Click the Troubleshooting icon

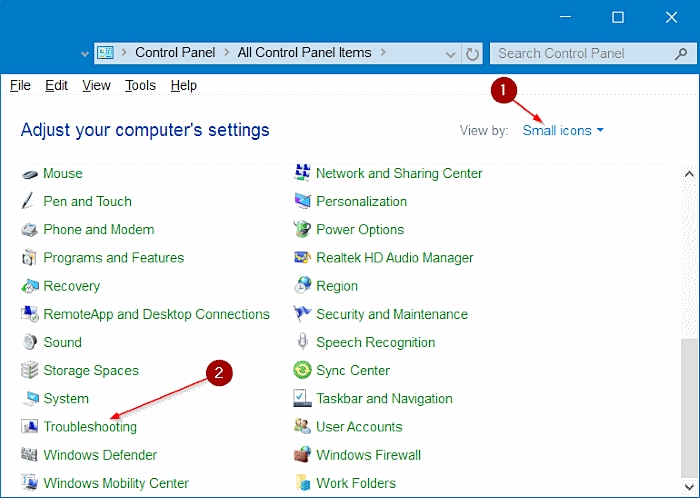pyautogui.click(x=29, y=427)
